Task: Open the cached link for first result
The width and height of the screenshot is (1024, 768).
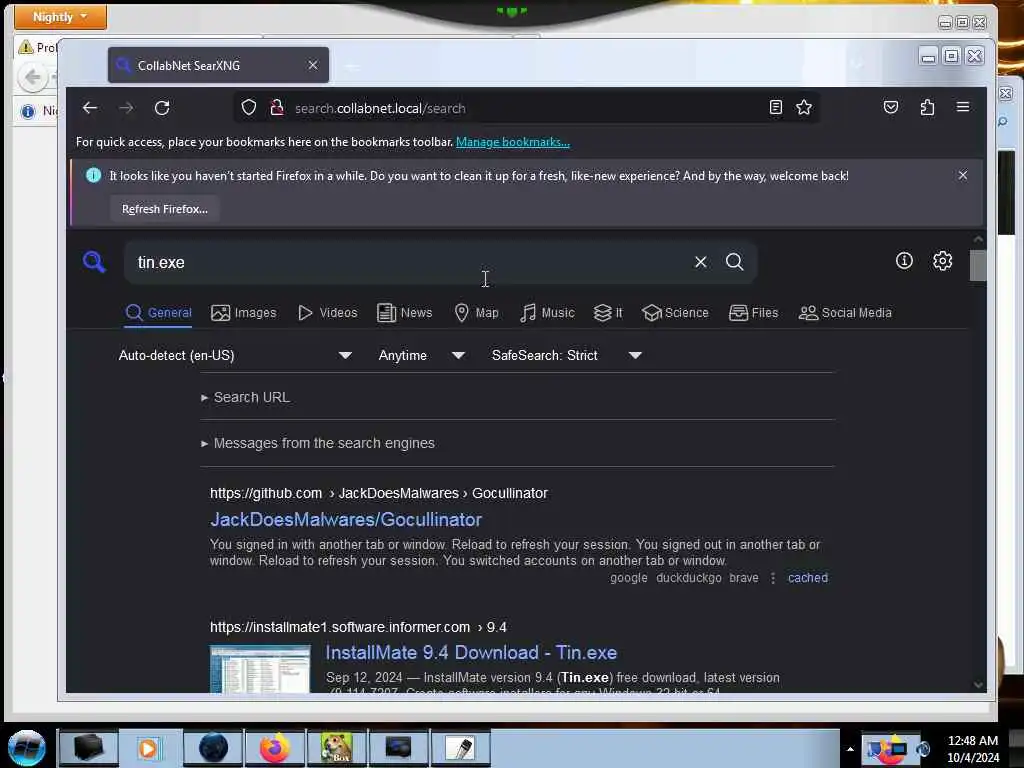Action: 808,578
